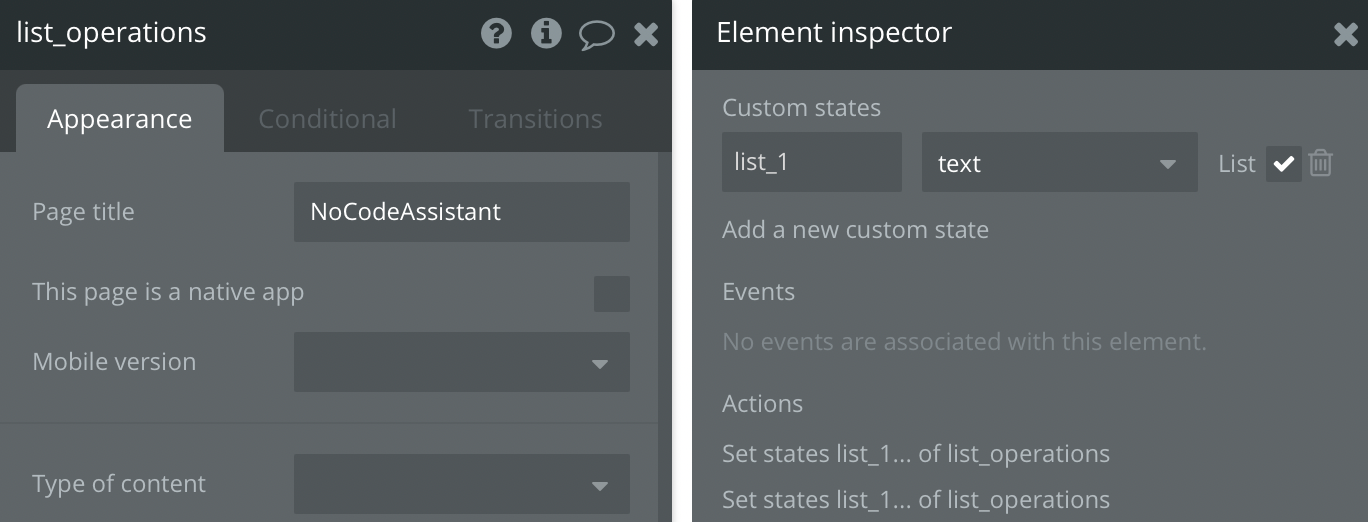Switch to the Transitions tab
This screenshot has width=1368, height=522.
click(x=535, y=119)
